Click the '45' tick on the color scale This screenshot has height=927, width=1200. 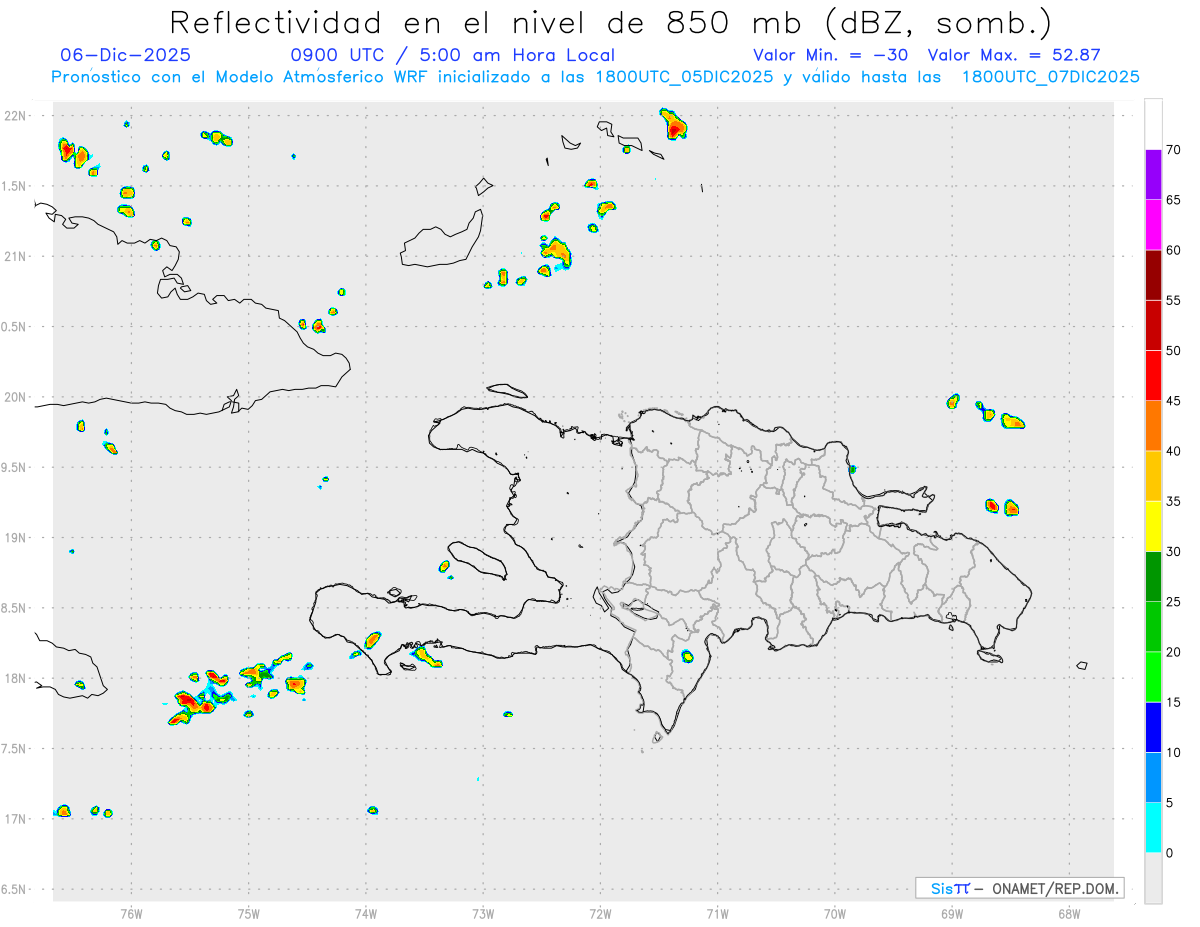[x=1173, y=401]
